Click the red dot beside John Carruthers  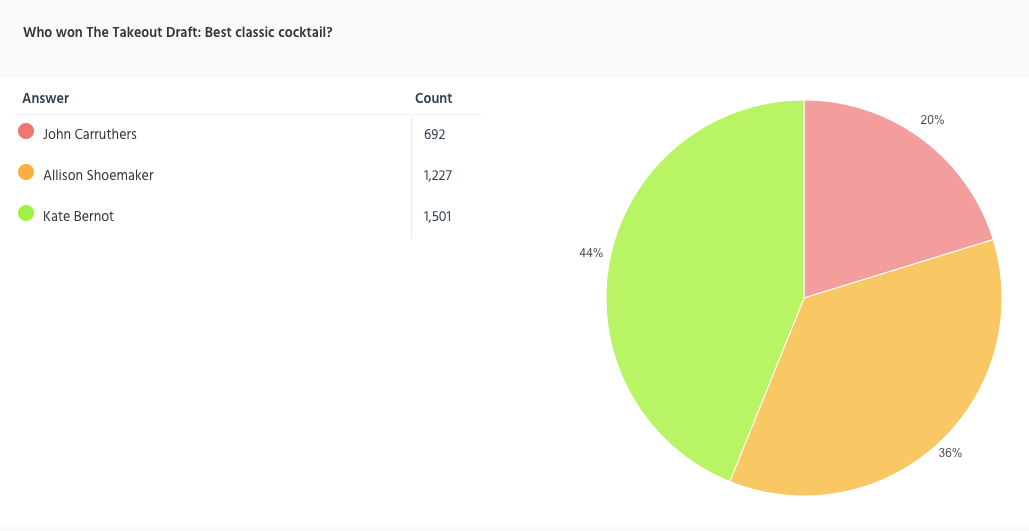pyautogui.click(x=26, y=132)
